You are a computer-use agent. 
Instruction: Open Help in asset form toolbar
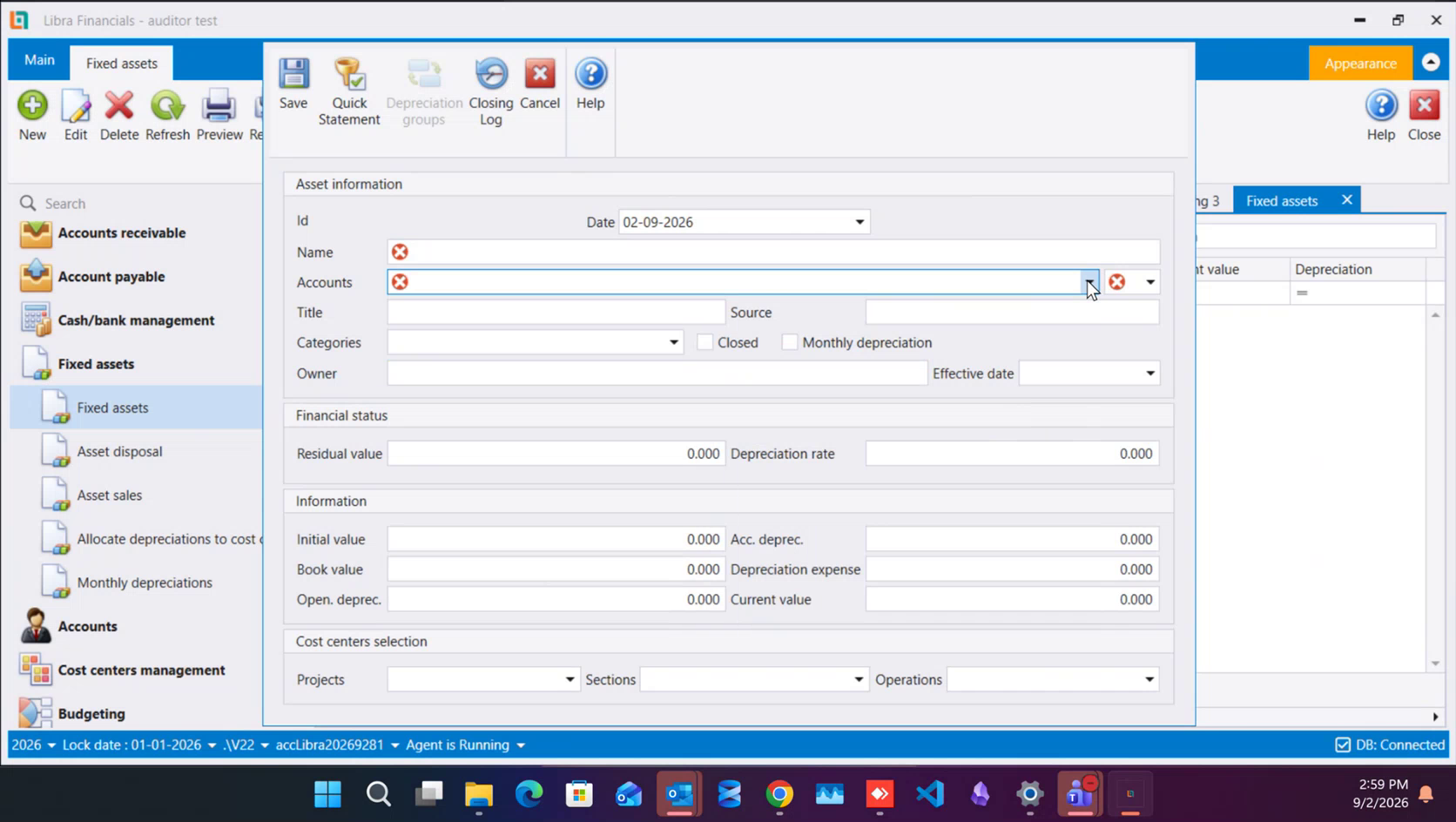tap(590, 84)
